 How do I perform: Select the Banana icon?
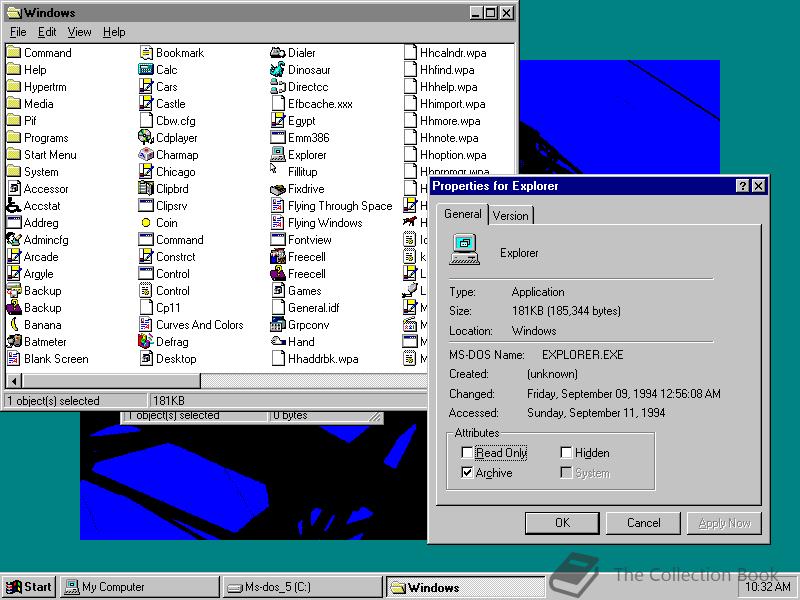pyautogui.click(x=14, y=324)
